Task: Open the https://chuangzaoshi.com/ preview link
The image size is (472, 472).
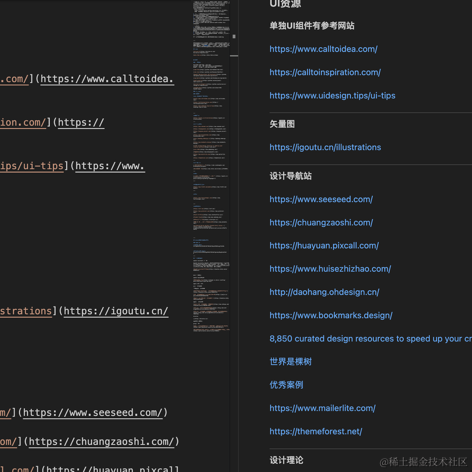Action: [321, 223]
